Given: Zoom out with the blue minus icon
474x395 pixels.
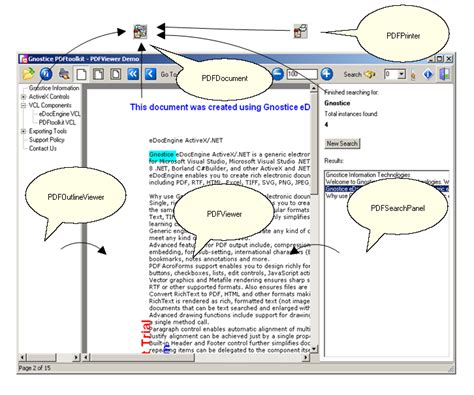Looking at the screenshot, I should (278, 74).
